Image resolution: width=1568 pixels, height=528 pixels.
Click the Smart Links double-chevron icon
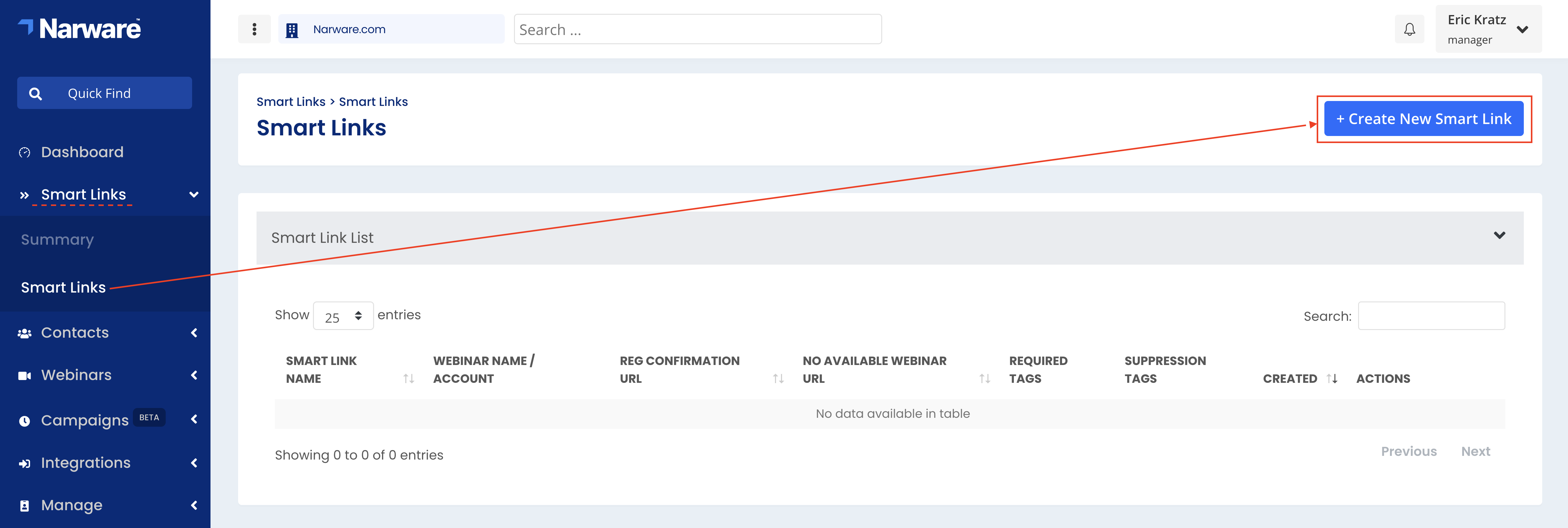click(x=24, y=196)
